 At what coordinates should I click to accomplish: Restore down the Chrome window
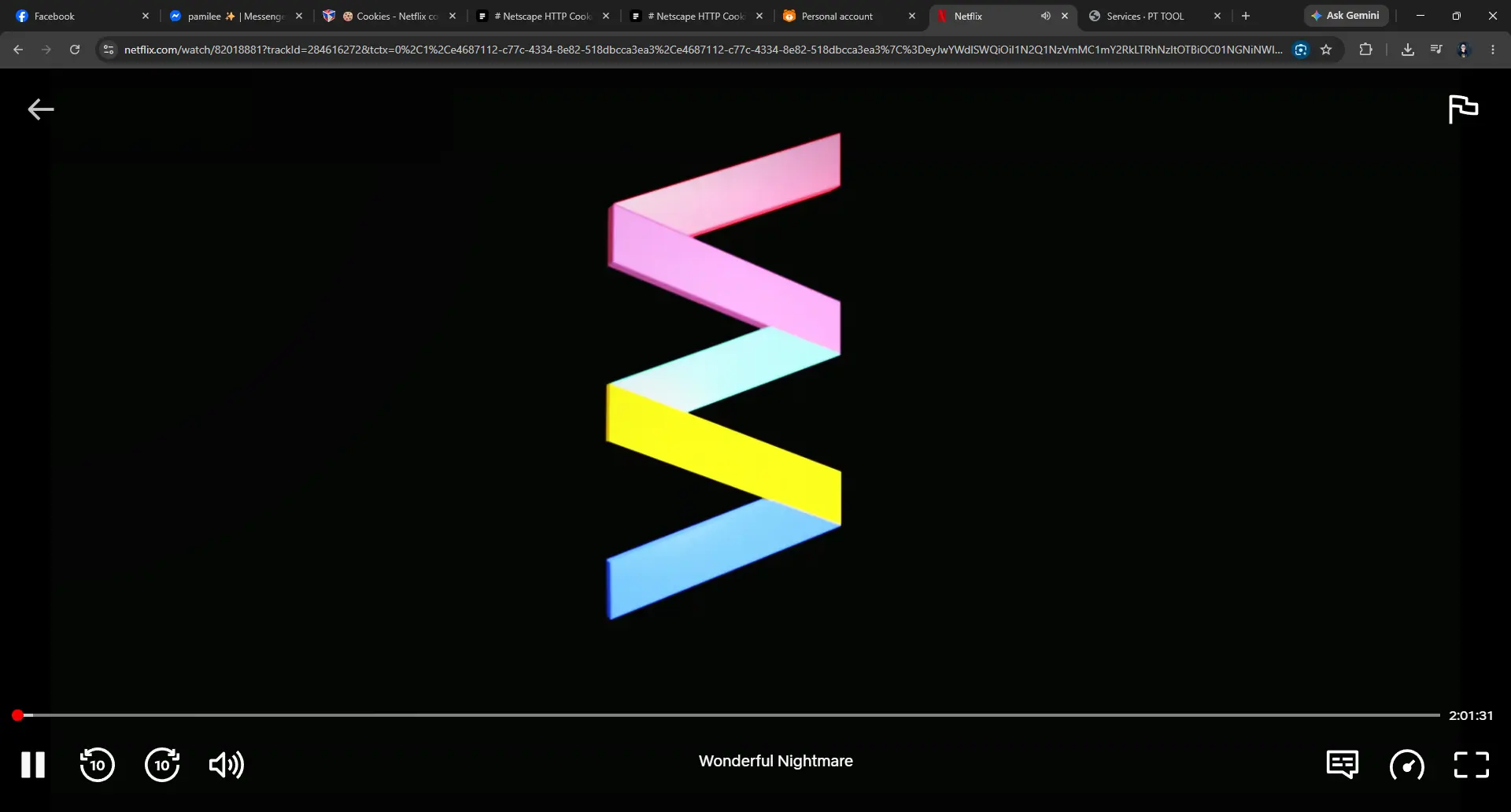click(x=1457, y=16)
